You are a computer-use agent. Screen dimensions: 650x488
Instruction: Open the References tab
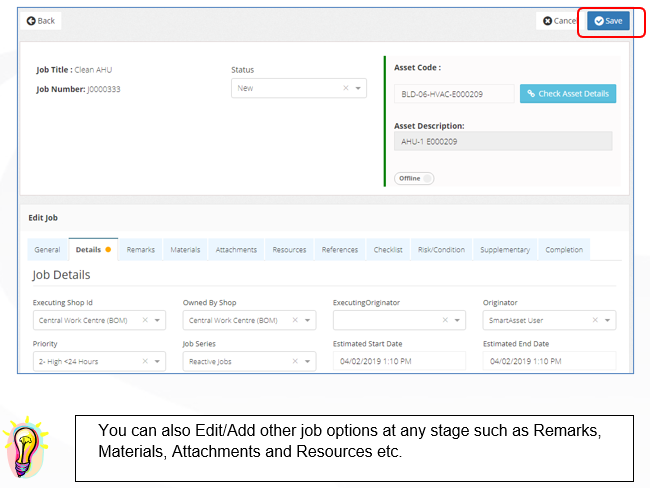pyautogui.click(x=340, y=250)
